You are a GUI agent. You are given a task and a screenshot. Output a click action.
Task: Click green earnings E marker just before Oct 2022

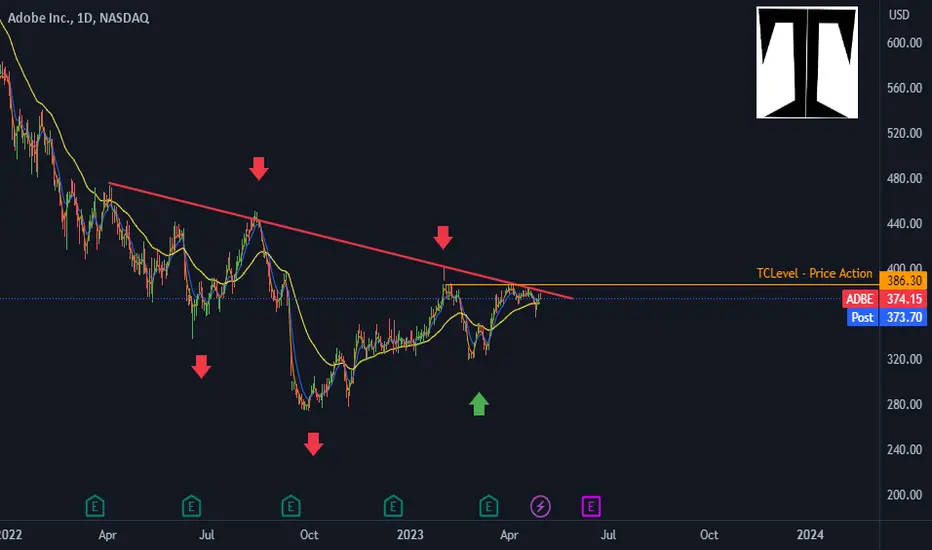coord(291,507)
